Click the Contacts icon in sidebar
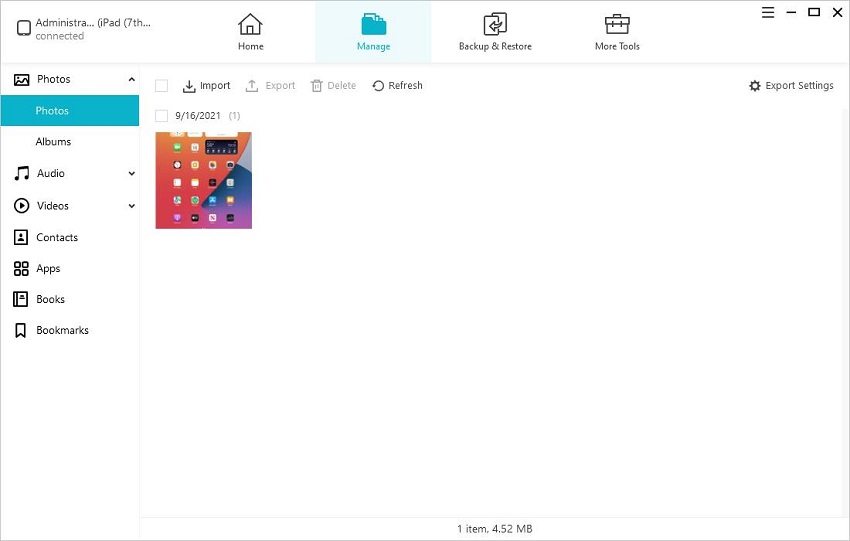This screenshot has height=541, width=850. (21, 237)
